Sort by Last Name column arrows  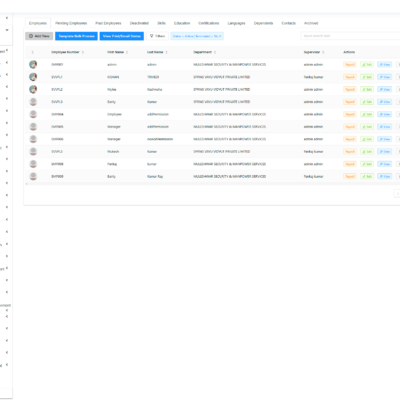coord(166,52)
